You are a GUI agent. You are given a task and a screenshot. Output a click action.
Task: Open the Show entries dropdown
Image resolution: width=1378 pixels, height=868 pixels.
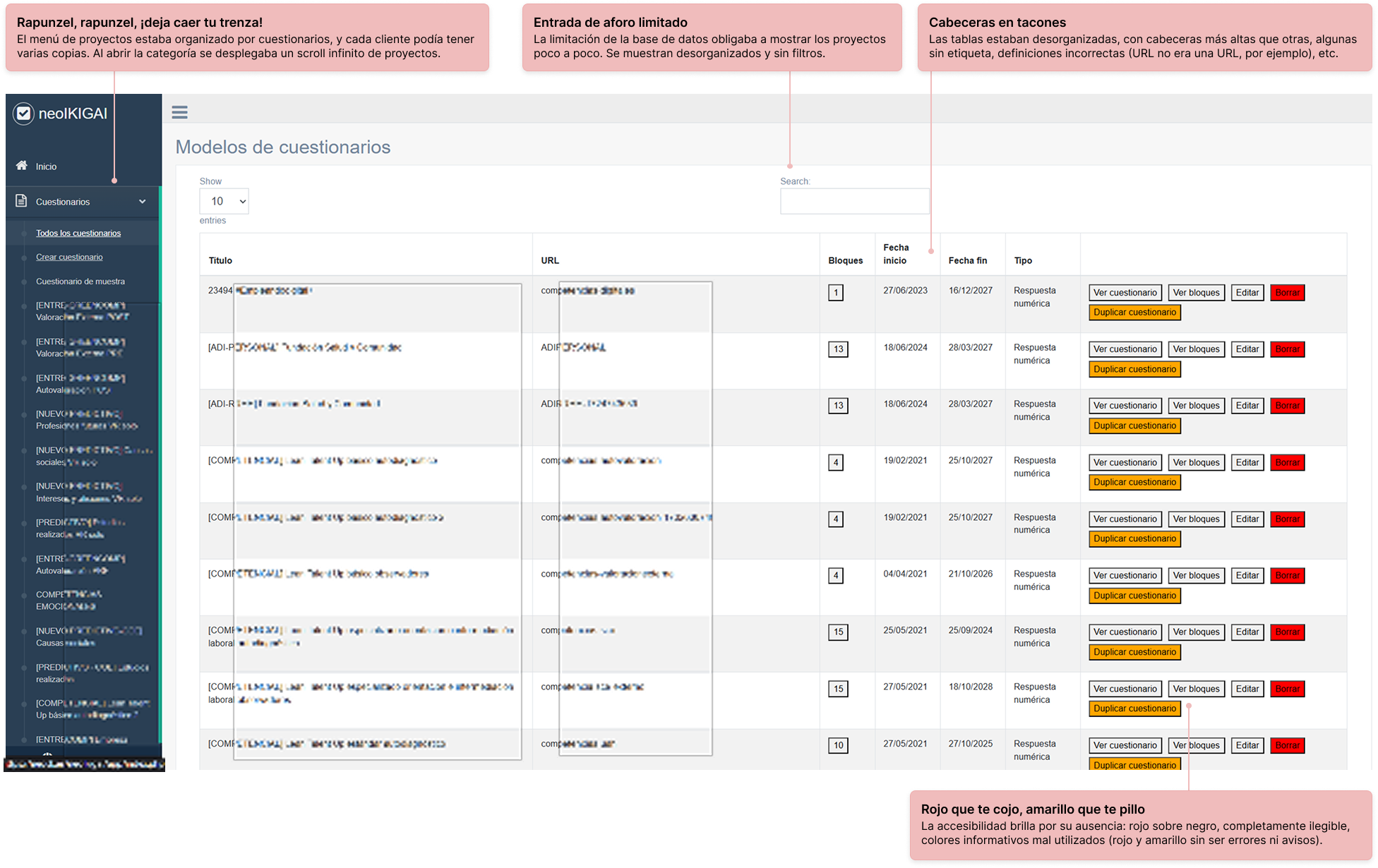point(223,201)
